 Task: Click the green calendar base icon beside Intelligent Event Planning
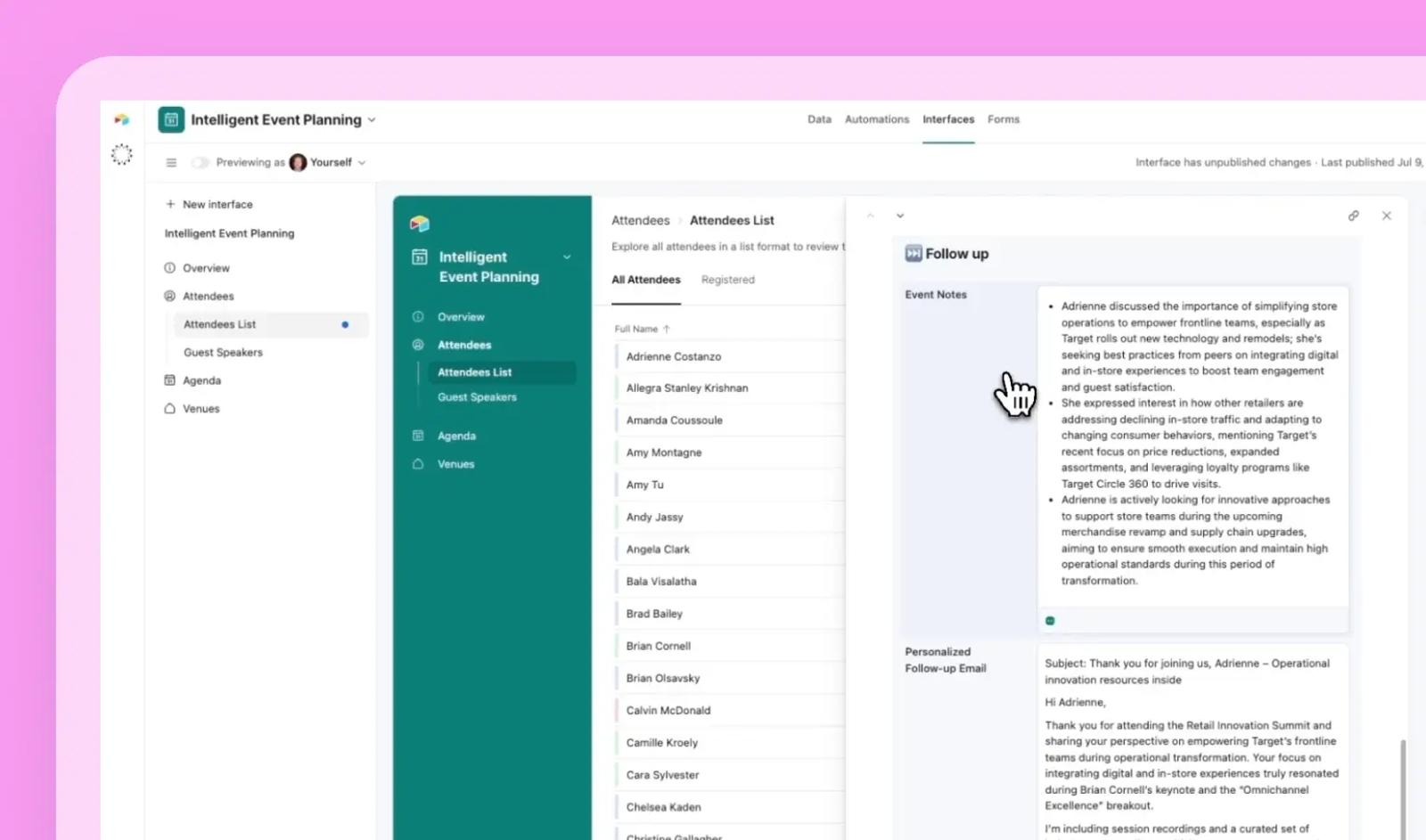click(x=171, y=119)
